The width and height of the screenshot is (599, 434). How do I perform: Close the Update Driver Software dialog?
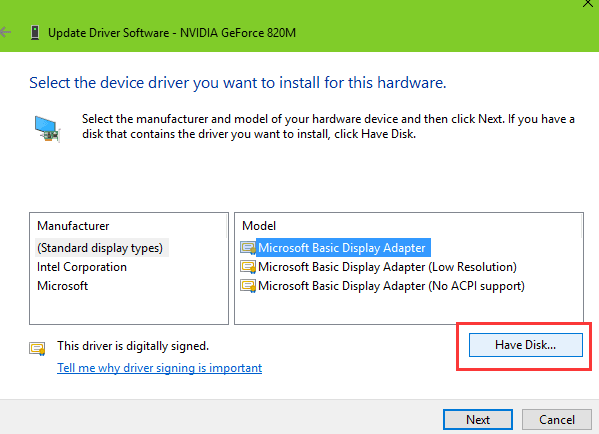point(588,3)
